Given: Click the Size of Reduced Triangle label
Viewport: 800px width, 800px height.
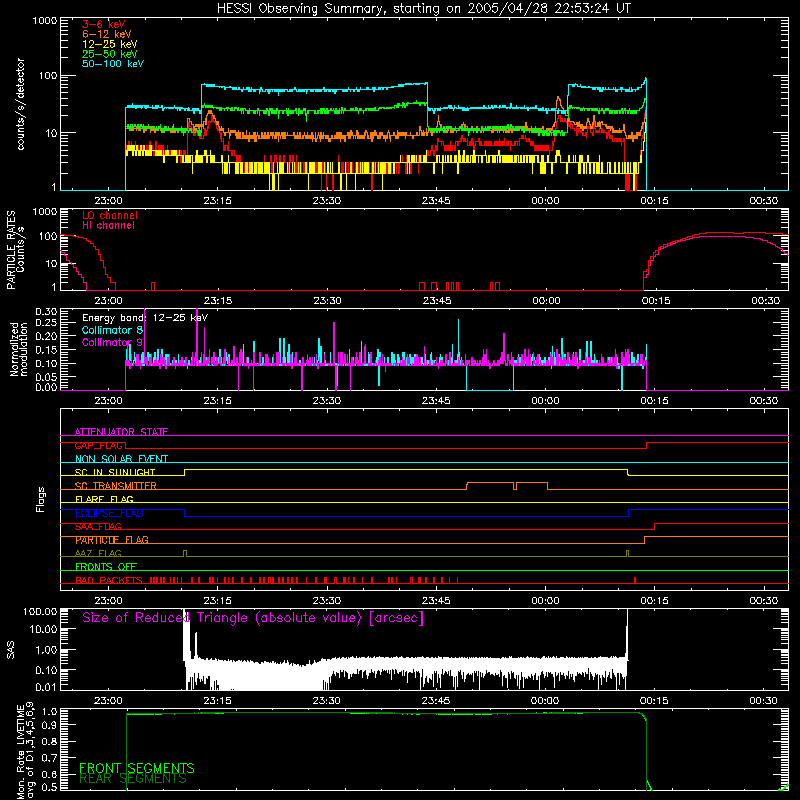Looking at the screenshot, I should [253, 618].
